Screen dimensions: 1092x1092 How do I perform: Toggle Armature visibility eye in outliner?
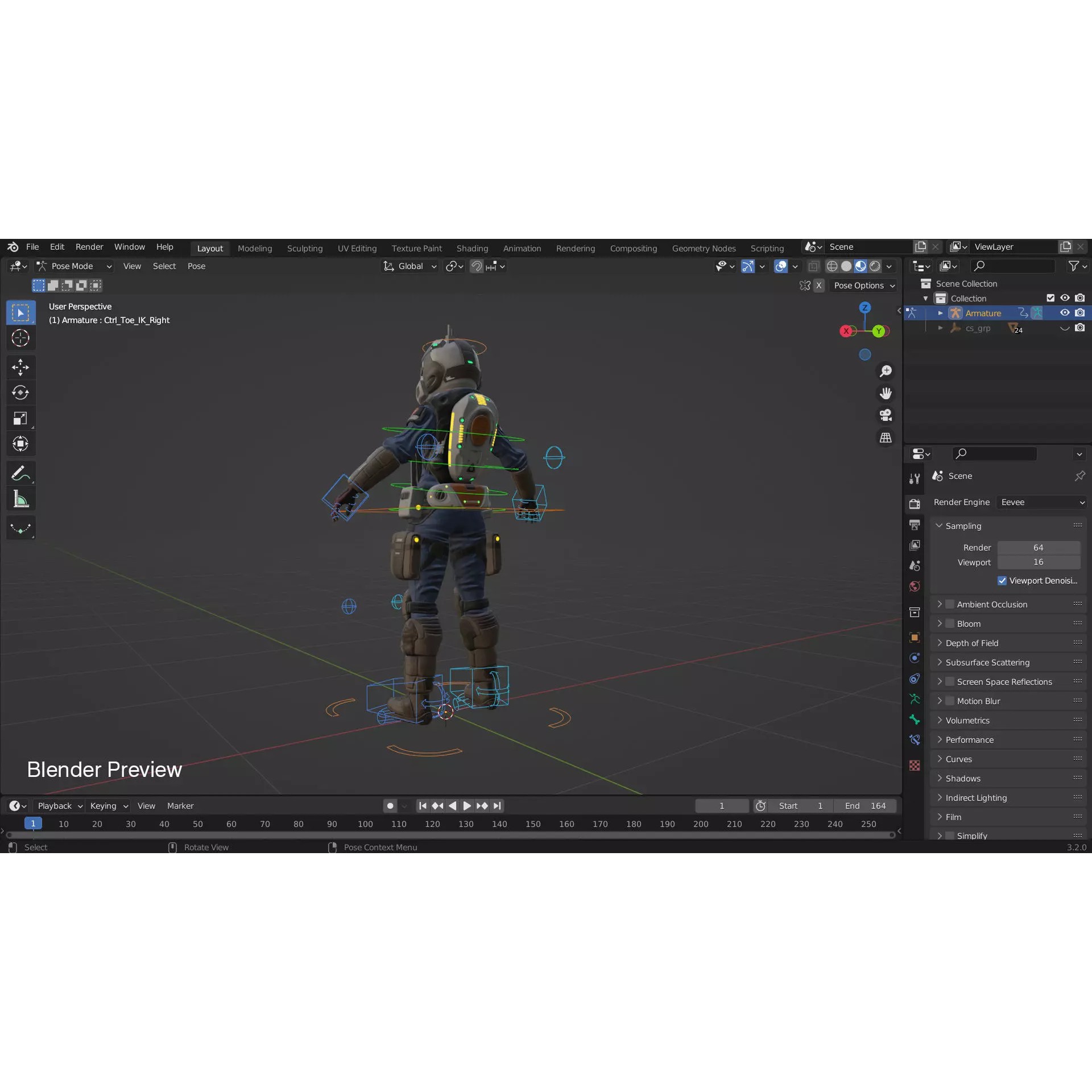pyautogui.click(x=1065, y=313)
